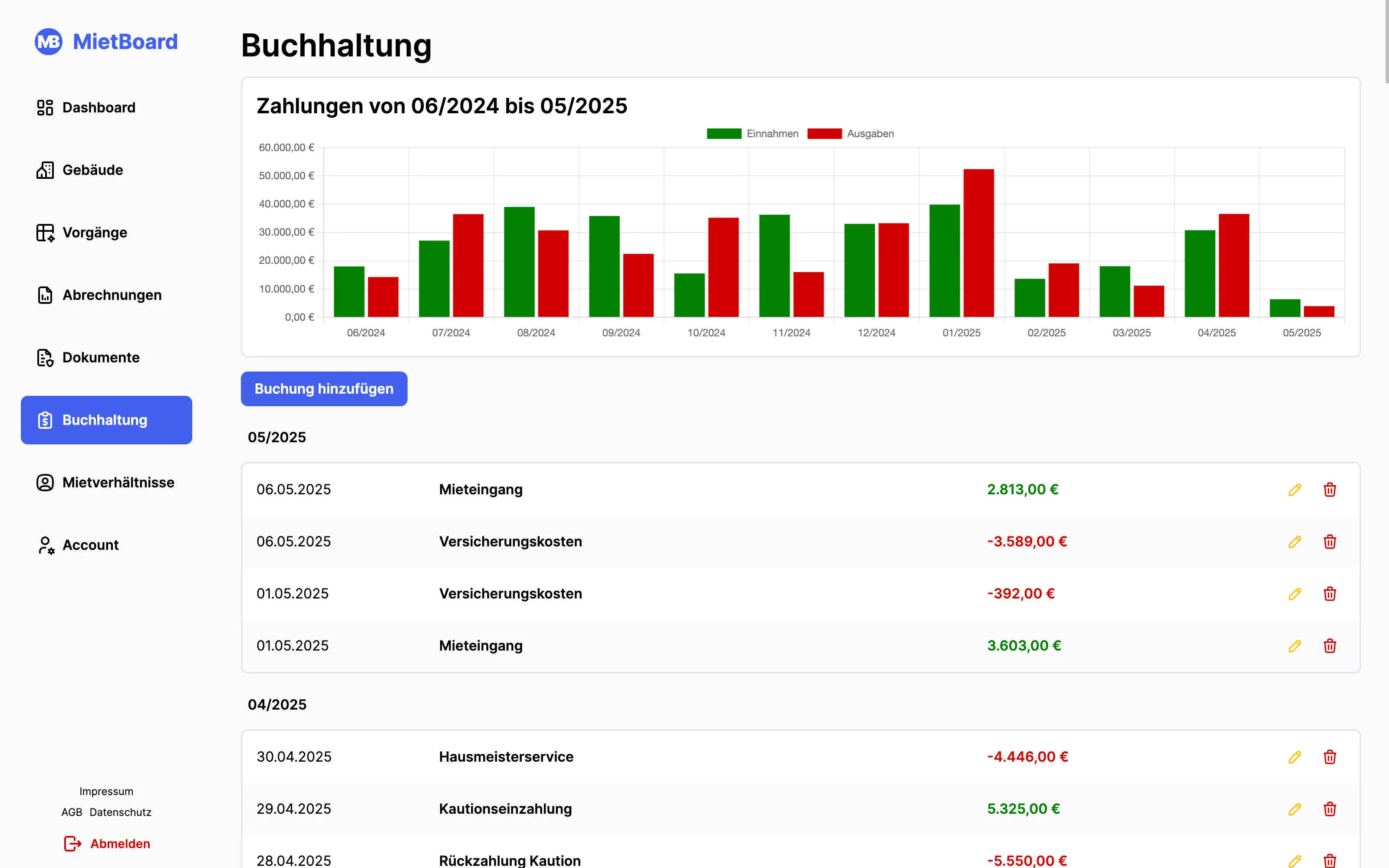Delete the 2.813,00 € Mieteingang booking

click(1329, 490)
